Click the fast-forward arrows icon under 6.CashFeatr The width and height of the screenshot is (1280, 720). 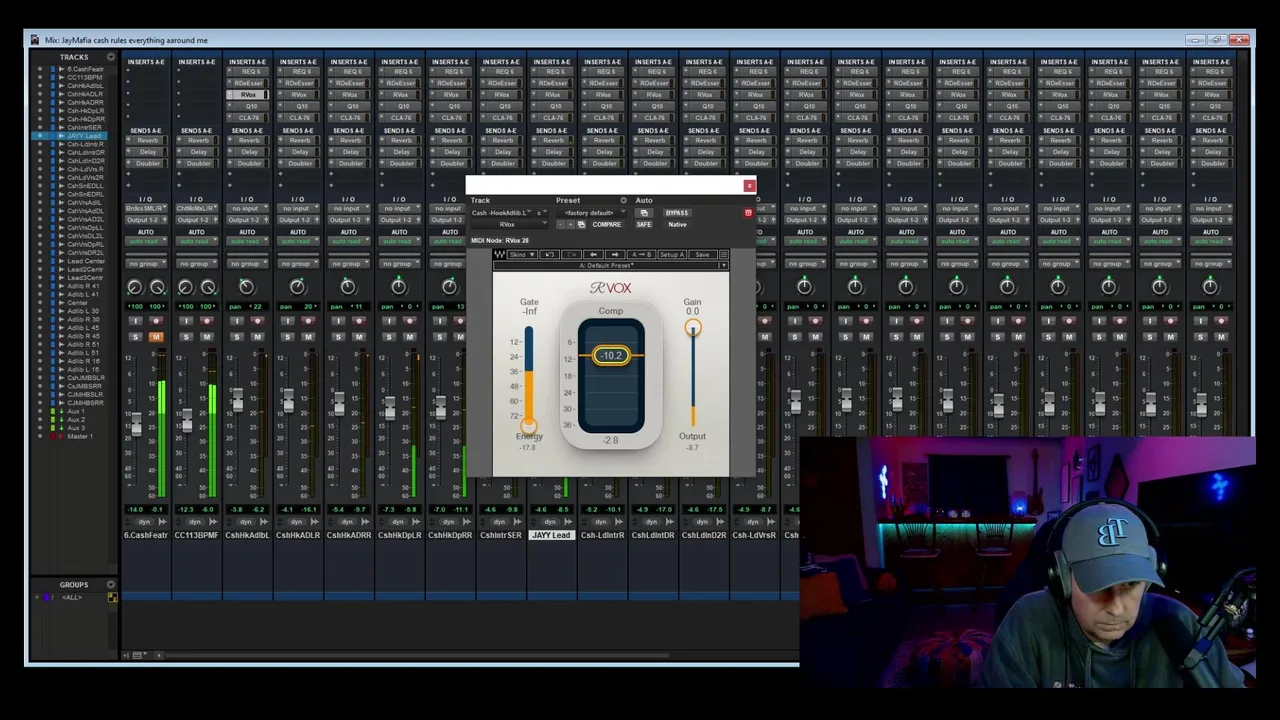coord(162,522)
